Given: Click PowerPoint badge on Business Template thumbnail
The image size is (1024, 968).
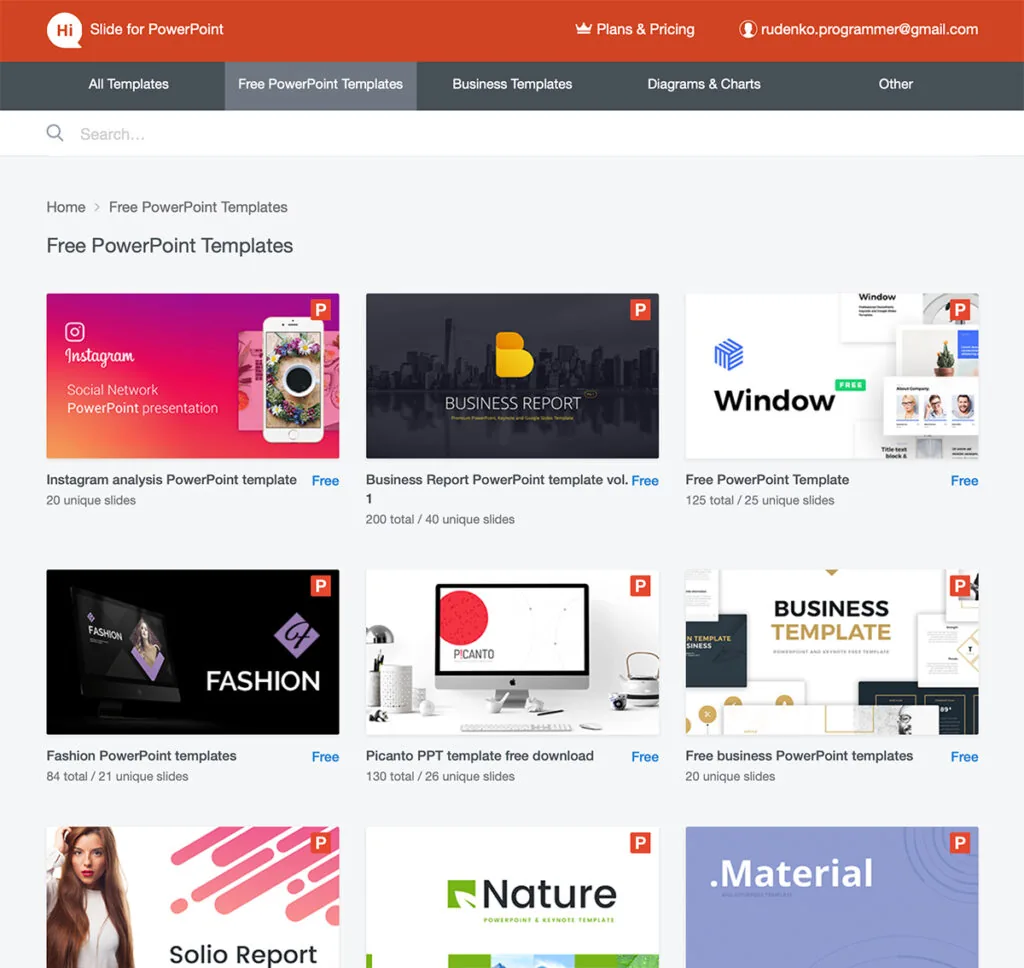Looking at the screenshot, I should click(959, 585).
